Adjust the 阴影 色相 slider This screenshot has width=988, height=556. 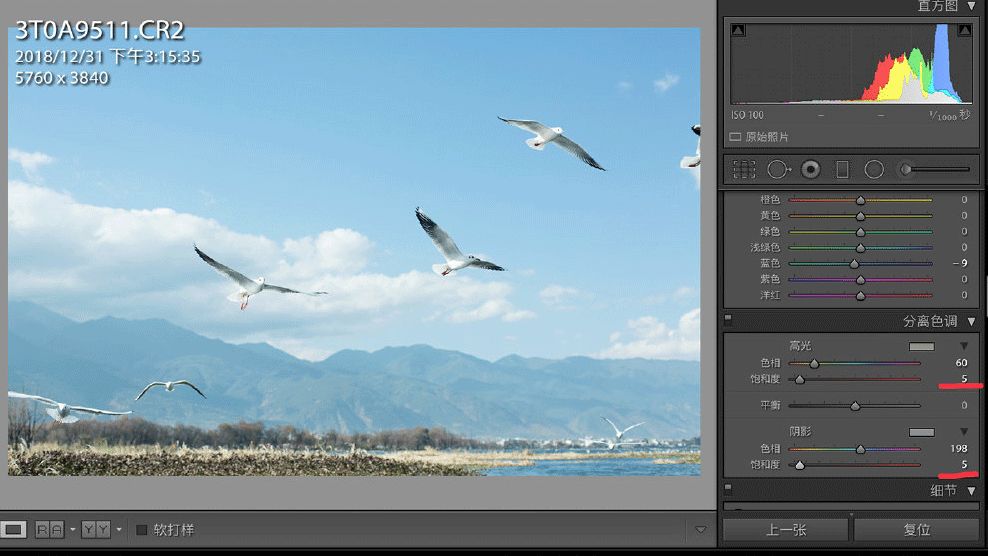pyautogui.click(x=855, y=449)
